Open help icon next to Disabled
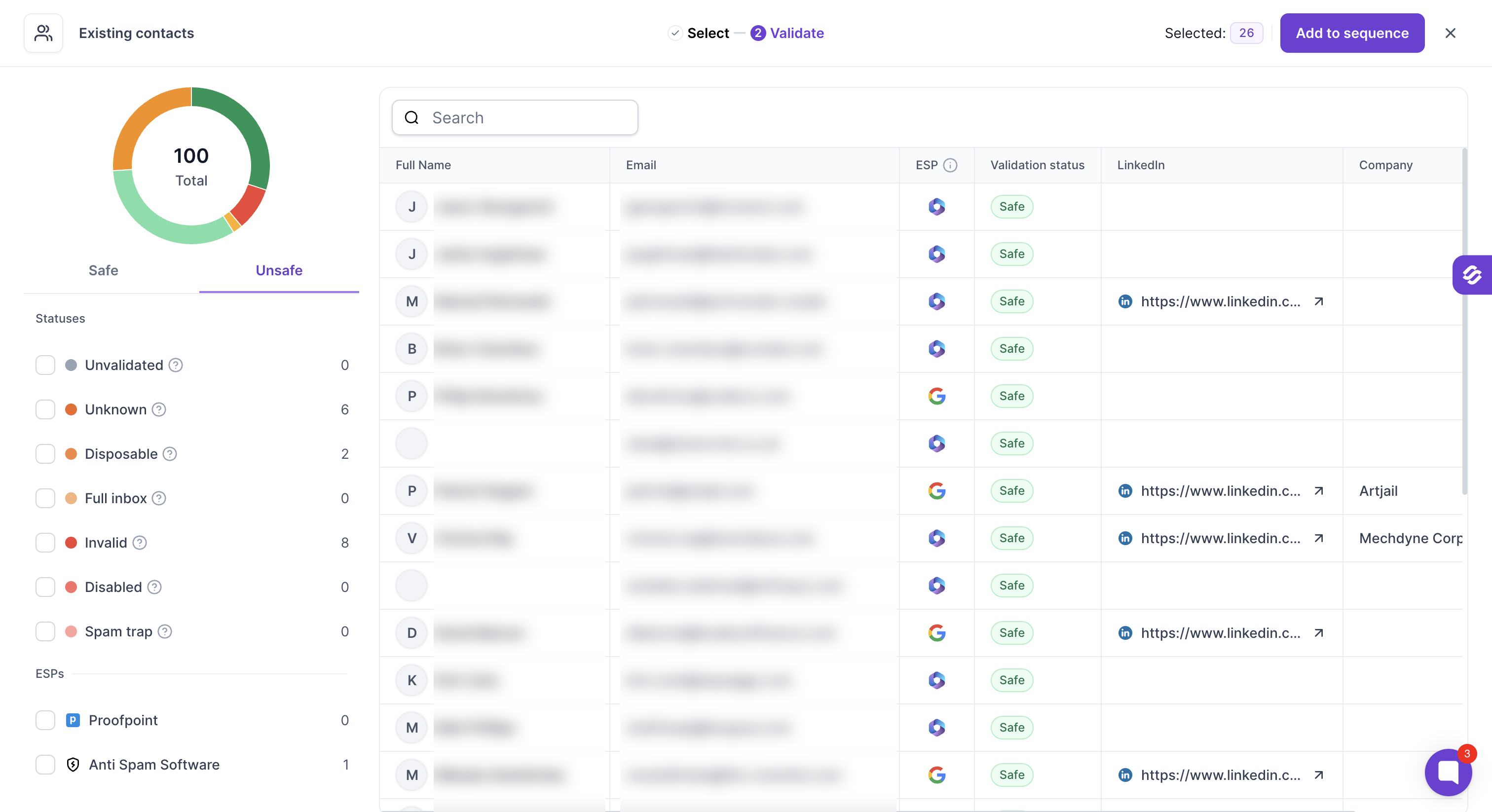1492x812 pixels. (x=154, y=587)
